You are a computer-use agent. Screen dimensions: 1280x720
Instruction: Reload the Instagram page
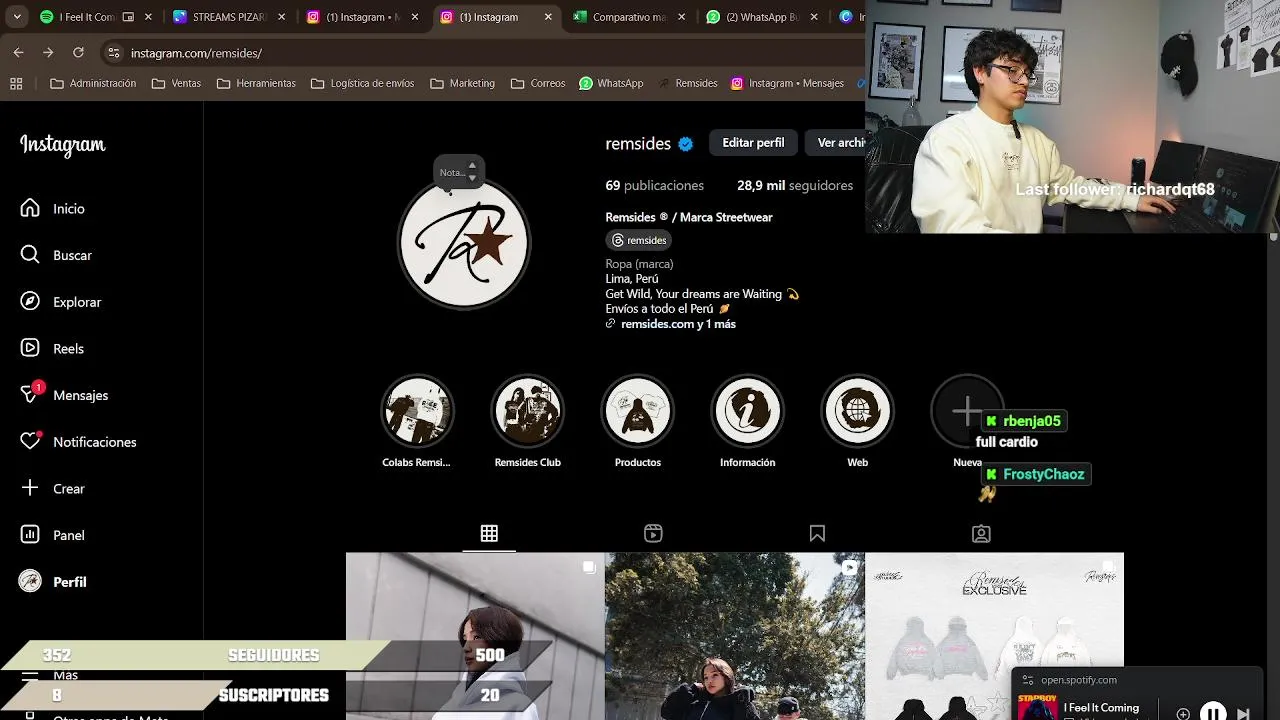tap(78, 53)
